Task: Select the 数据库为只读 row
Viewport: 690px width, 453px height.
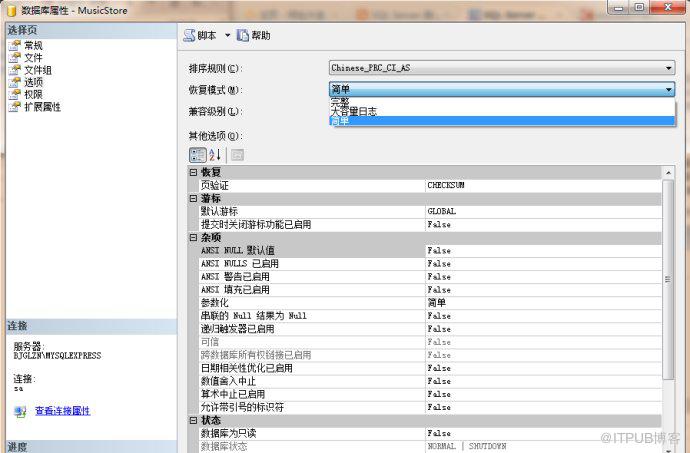Action: 430,433
